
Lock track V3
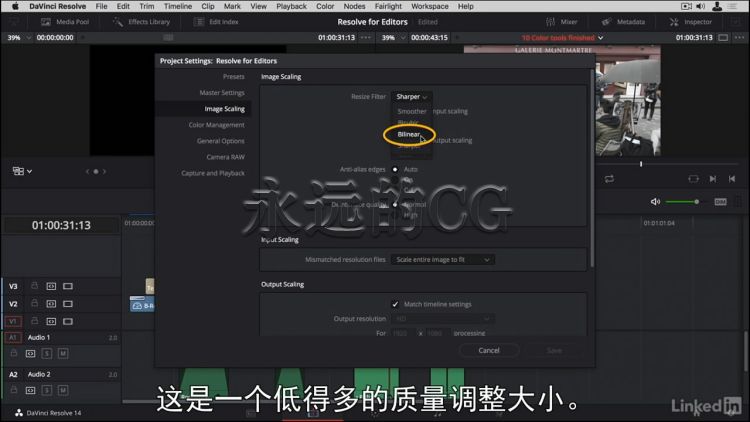(34, 286)
